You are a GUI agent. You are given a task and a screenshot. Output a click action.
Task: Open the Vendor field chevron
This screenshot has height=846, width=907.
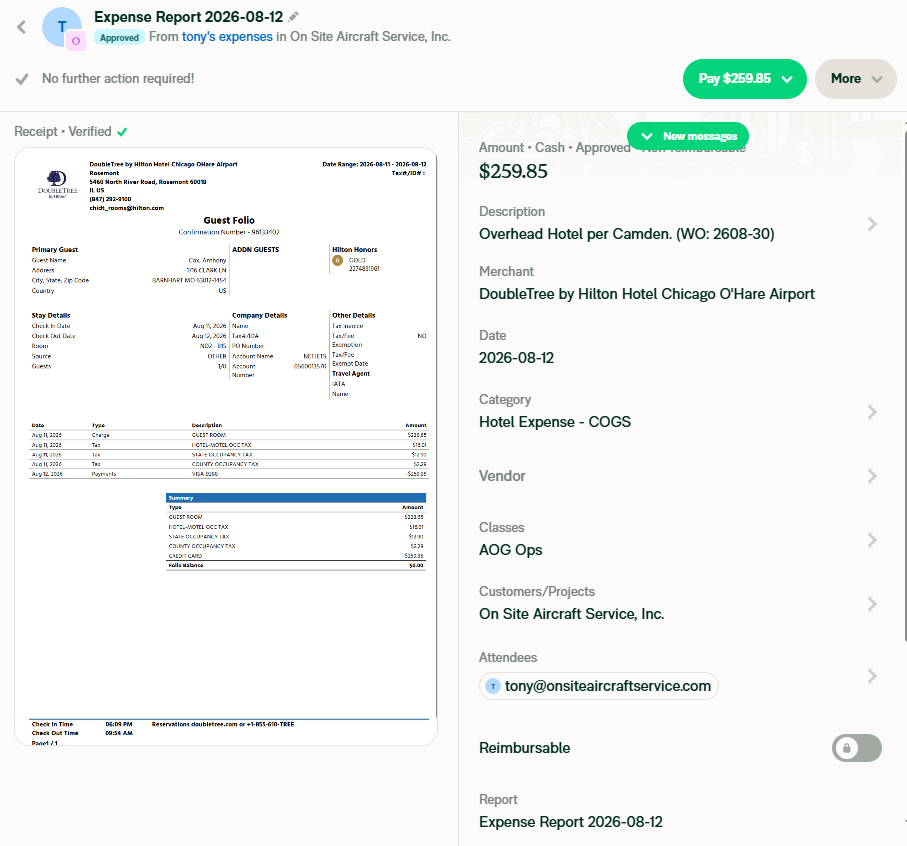click(x=872, y=476)
